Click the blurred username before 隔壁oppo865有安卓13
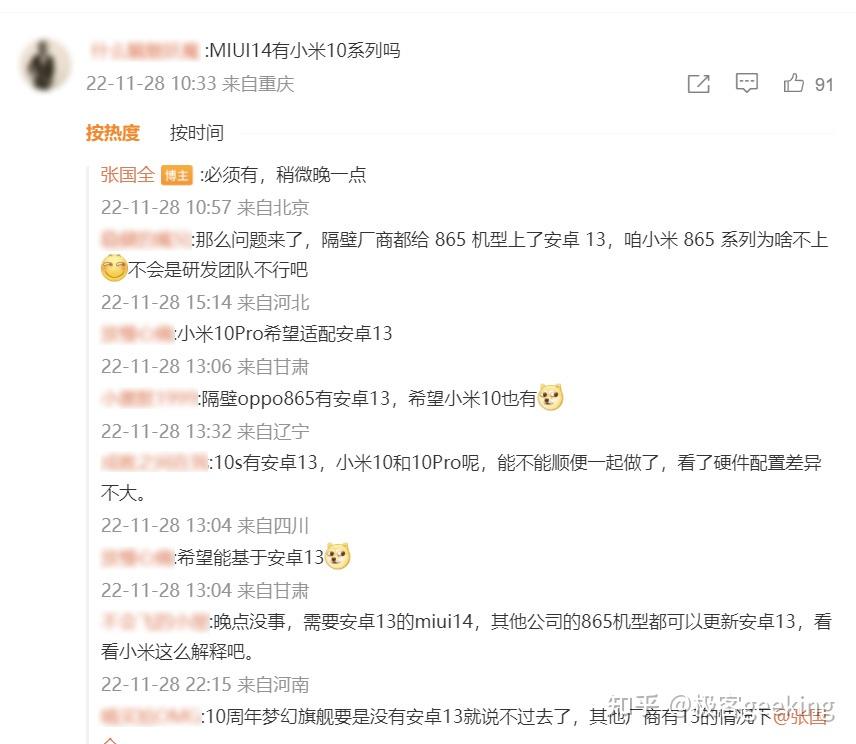Screen dimensions: 856x744 [149, 398]
